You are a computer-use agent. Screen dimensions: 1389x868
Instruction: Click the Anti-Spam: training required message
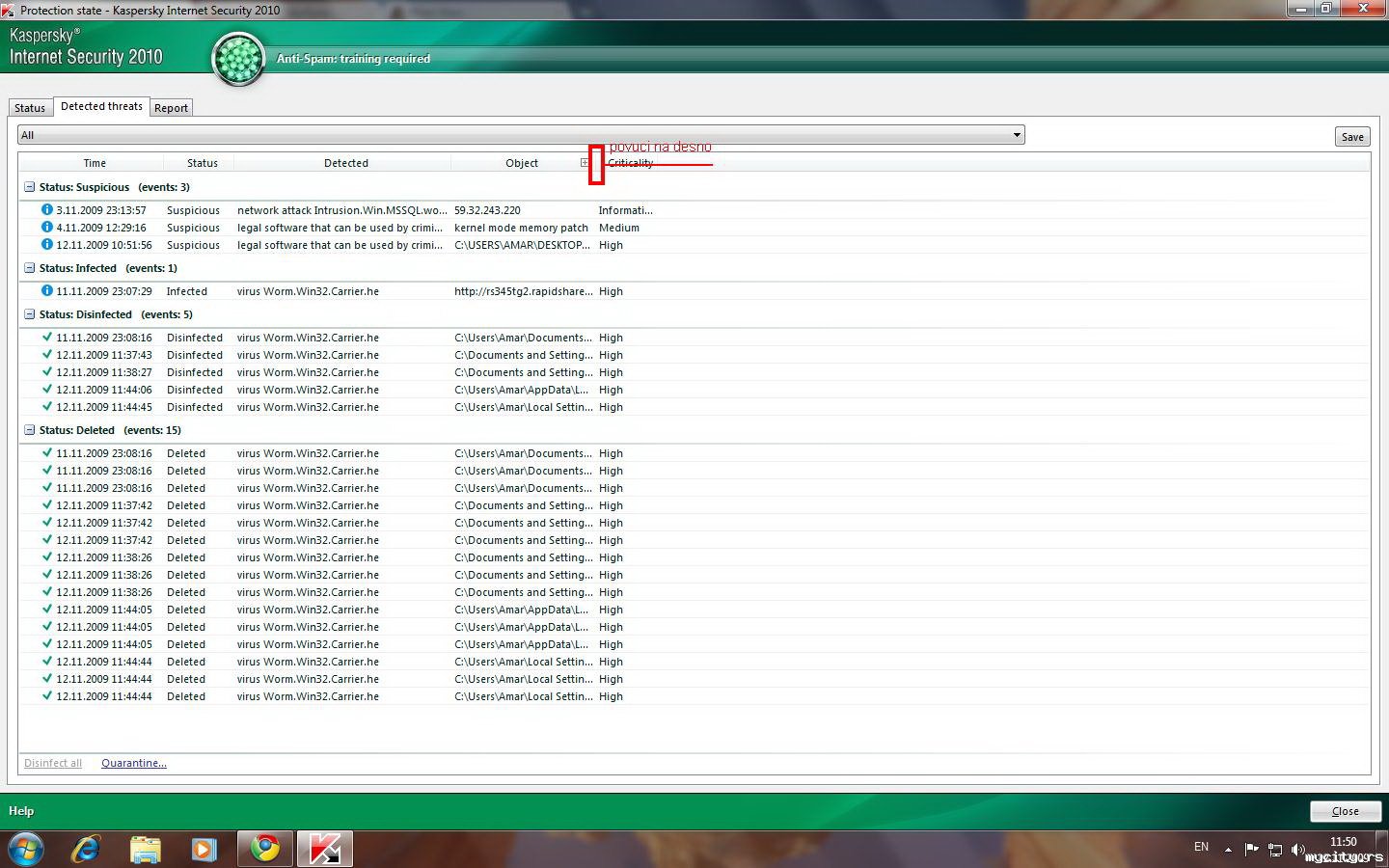coord(353,59)
